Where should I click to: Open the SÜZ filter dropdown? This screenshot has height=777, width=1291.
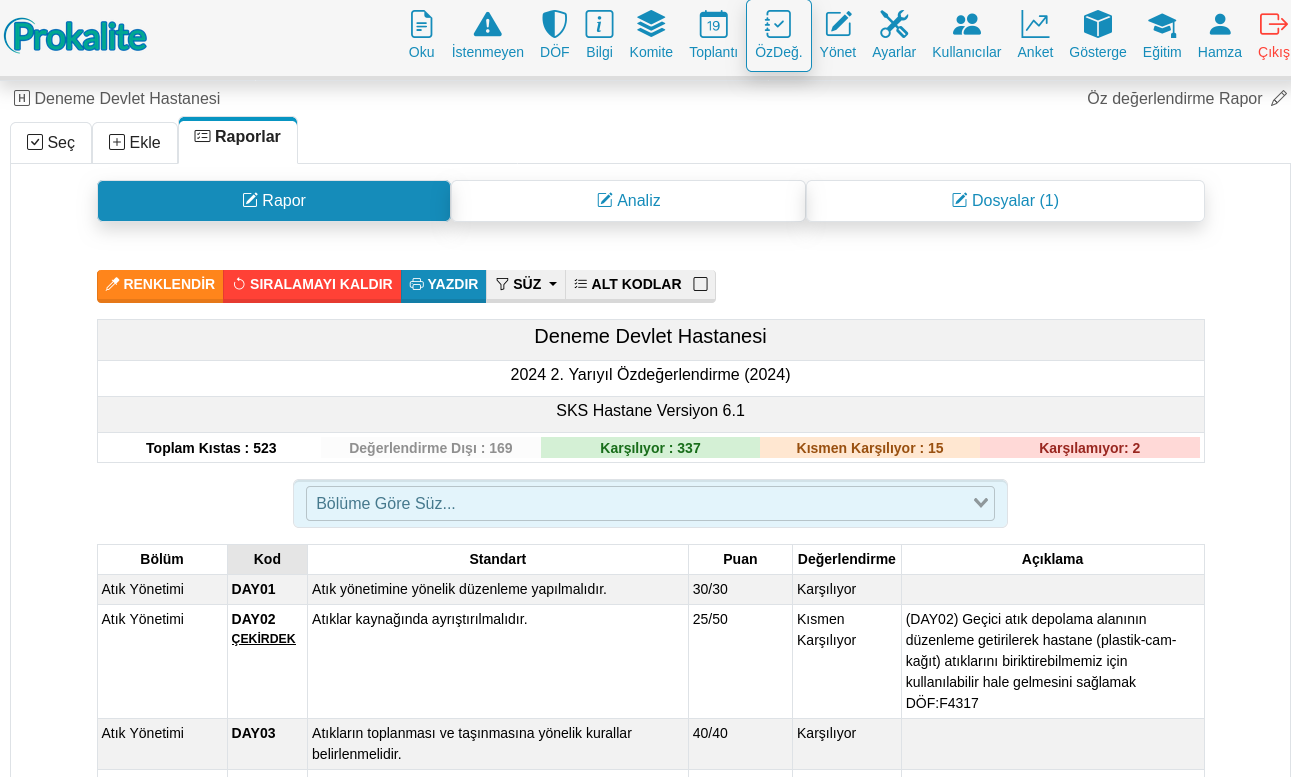coord(526,284)
